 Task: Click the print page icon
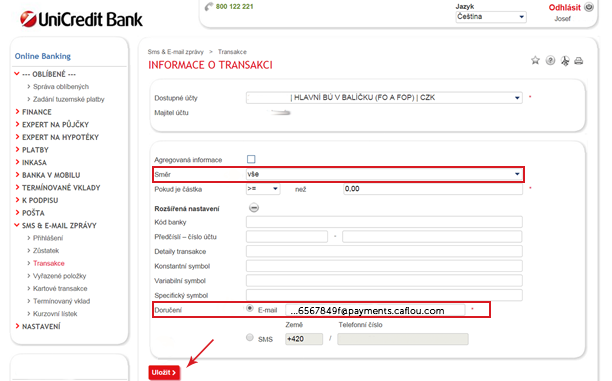(x=579, y=61)
